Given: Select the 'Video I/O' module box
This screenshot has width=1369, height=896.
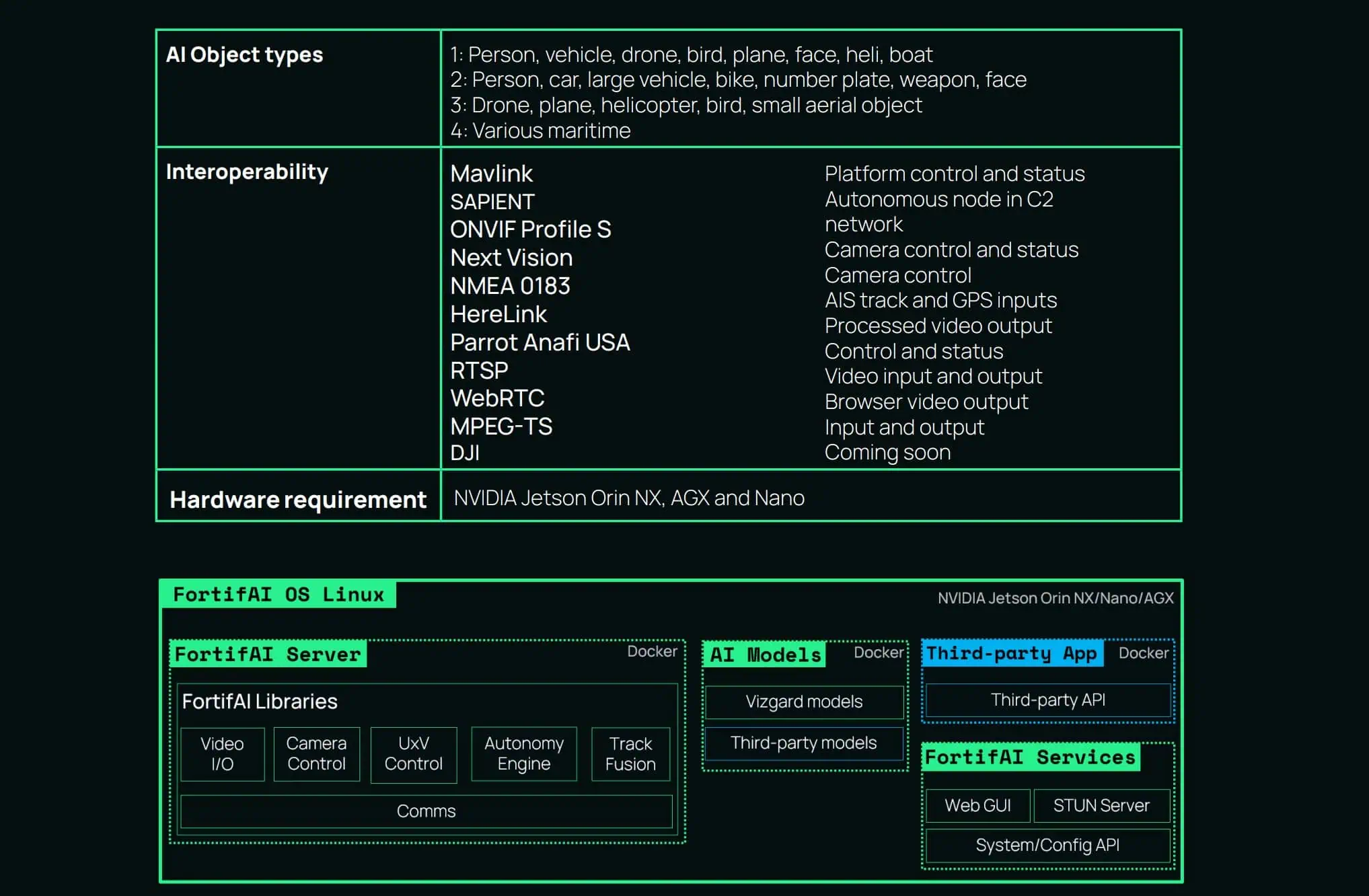Looking at the screenshot, I should [223, 754].
